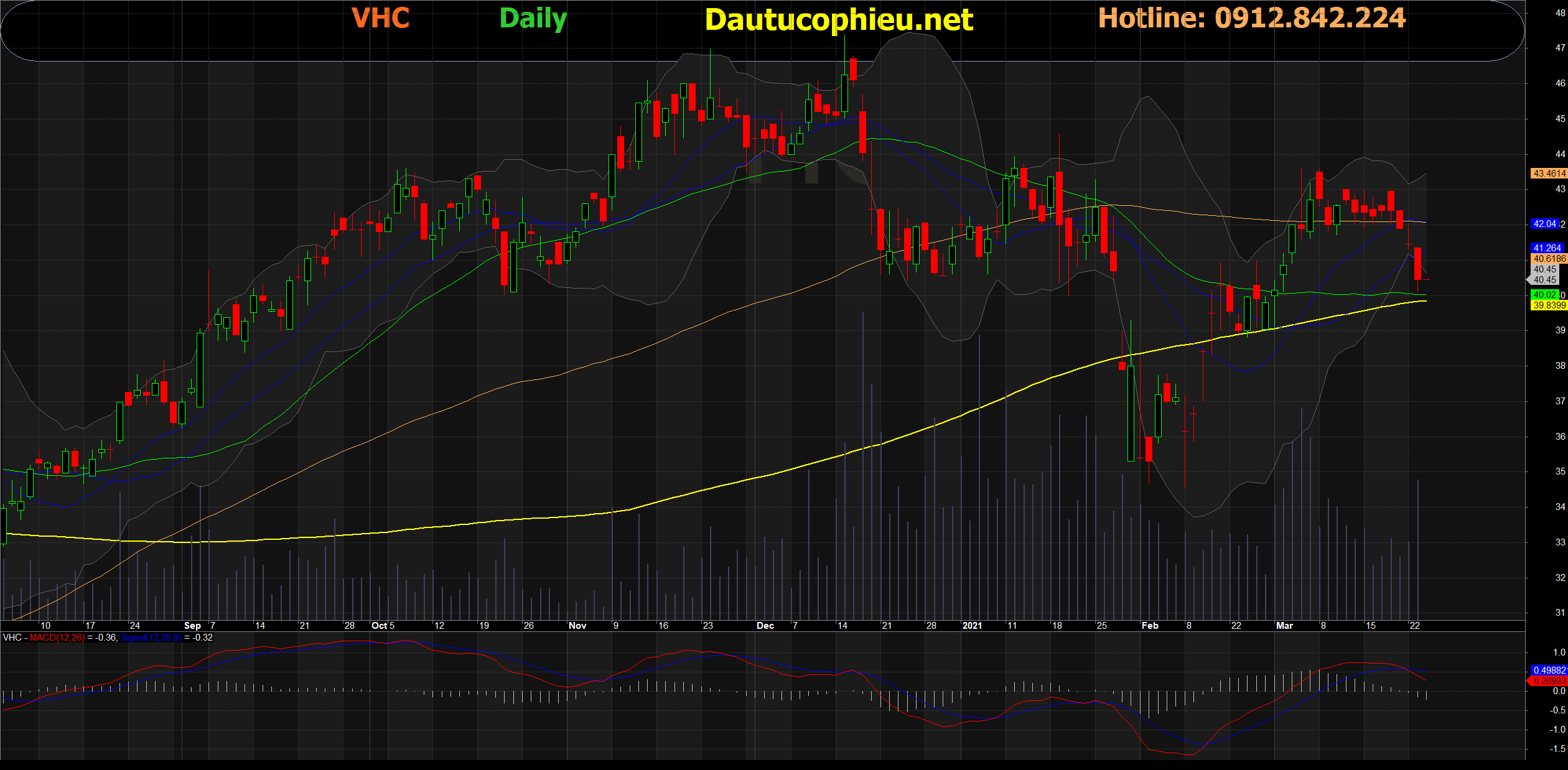This screenshot has width=1568, height=770.
Task: Select the blue 42.04 price tag
Action: [x=1544, y=224]
